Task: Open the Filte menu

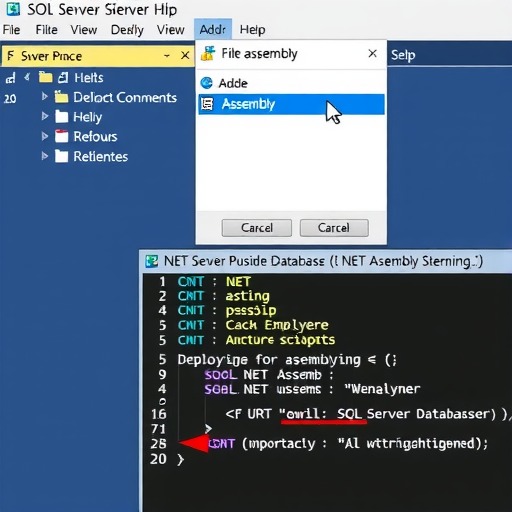Action: [x=46, y=30]
